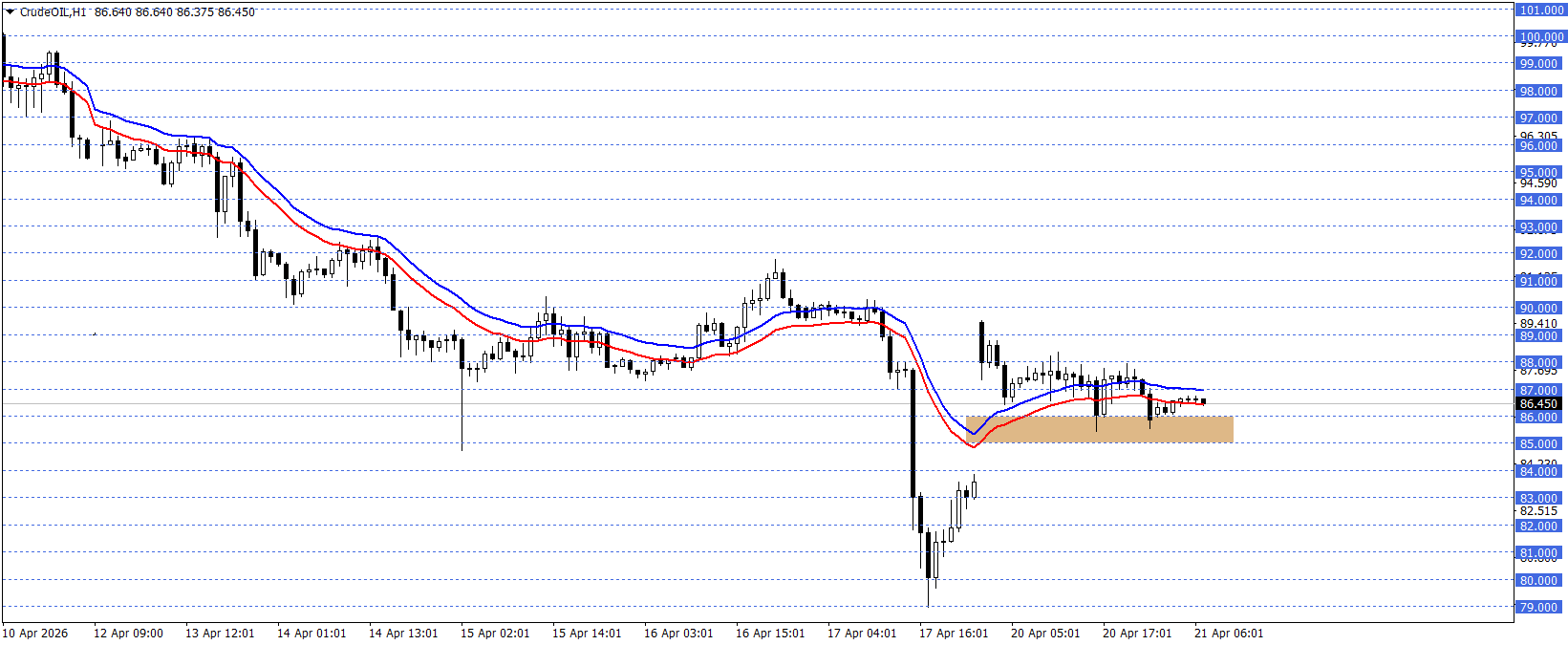Click the 79.000 price level label
This screenshot has height=645, width=1568.
coord(1539,608)
